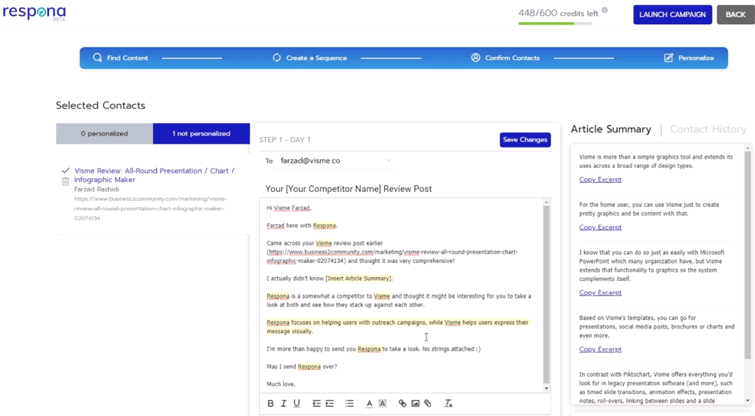
Task: Toggle italic formatting in email editor
Action: (x=283, y=403)
